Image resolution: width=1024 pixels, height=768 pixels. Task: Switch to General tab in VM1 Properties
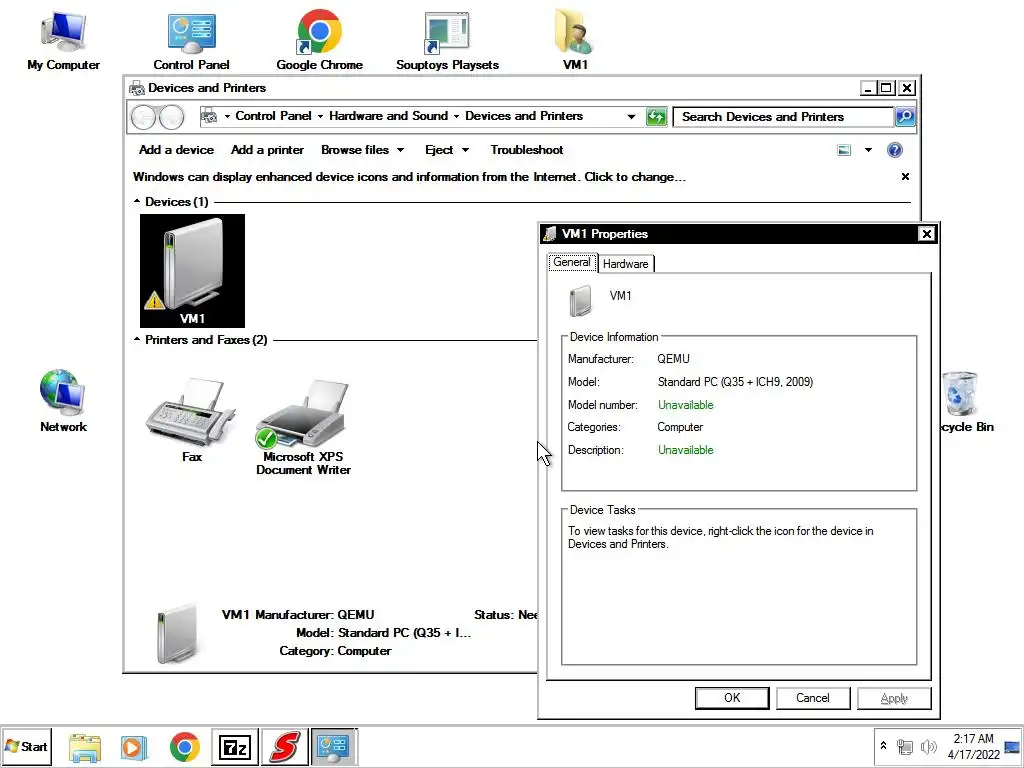tap(571, 263)
